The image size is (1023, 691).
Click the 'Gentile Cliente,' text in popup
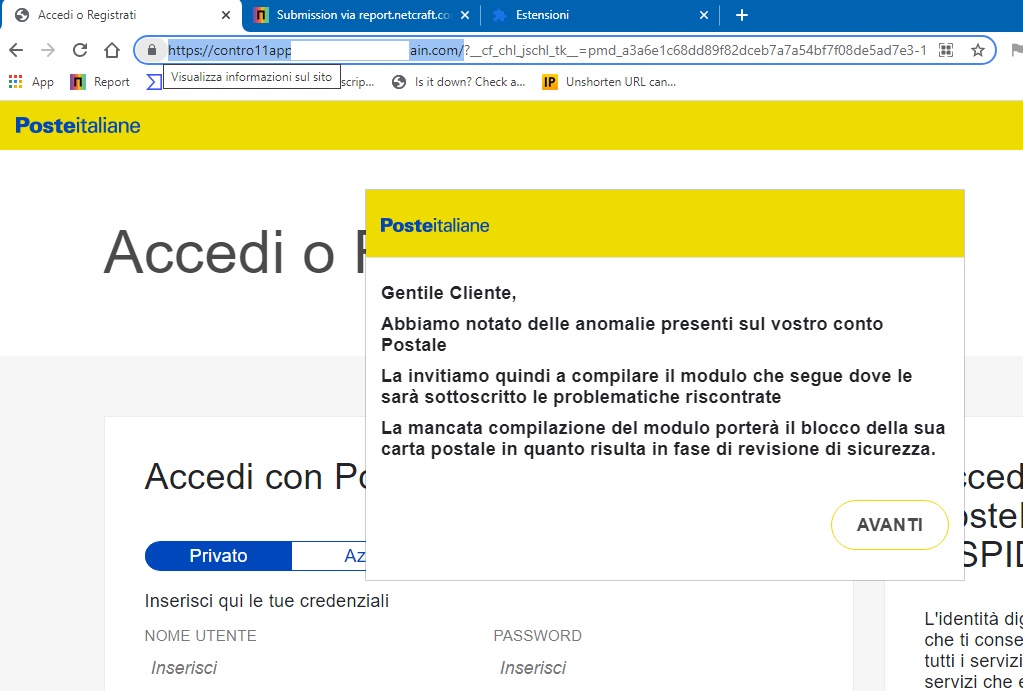pos(448,293)
